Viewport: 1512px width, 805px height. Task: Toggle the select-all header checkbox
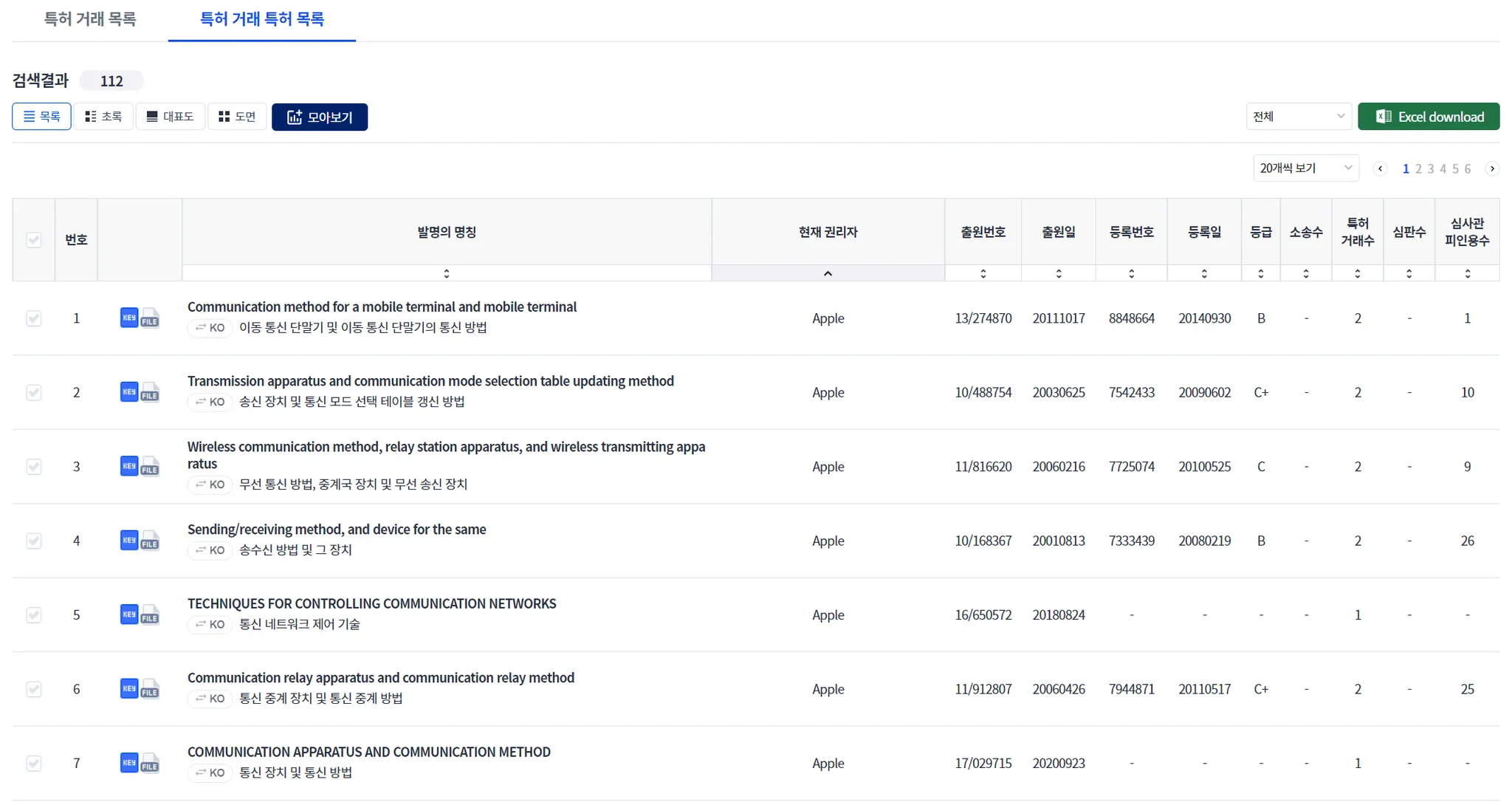click(x=34, y=240)
